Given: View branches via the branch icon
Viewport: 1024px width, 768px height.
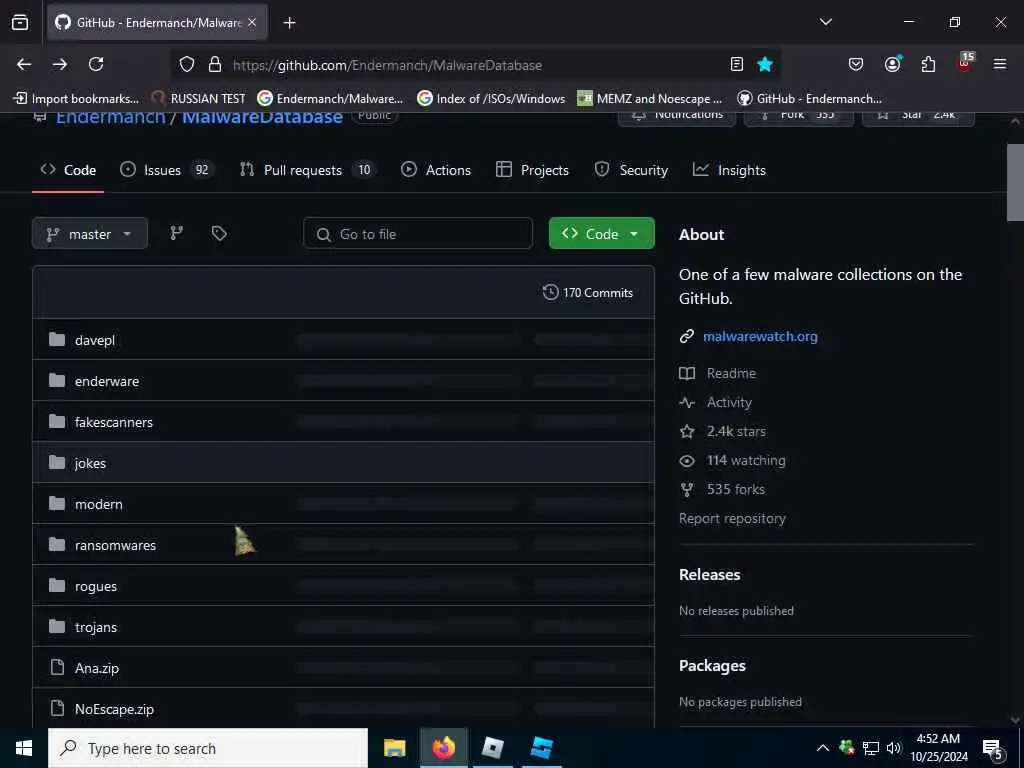Looking at the screenshot, I should coord(176,233).
